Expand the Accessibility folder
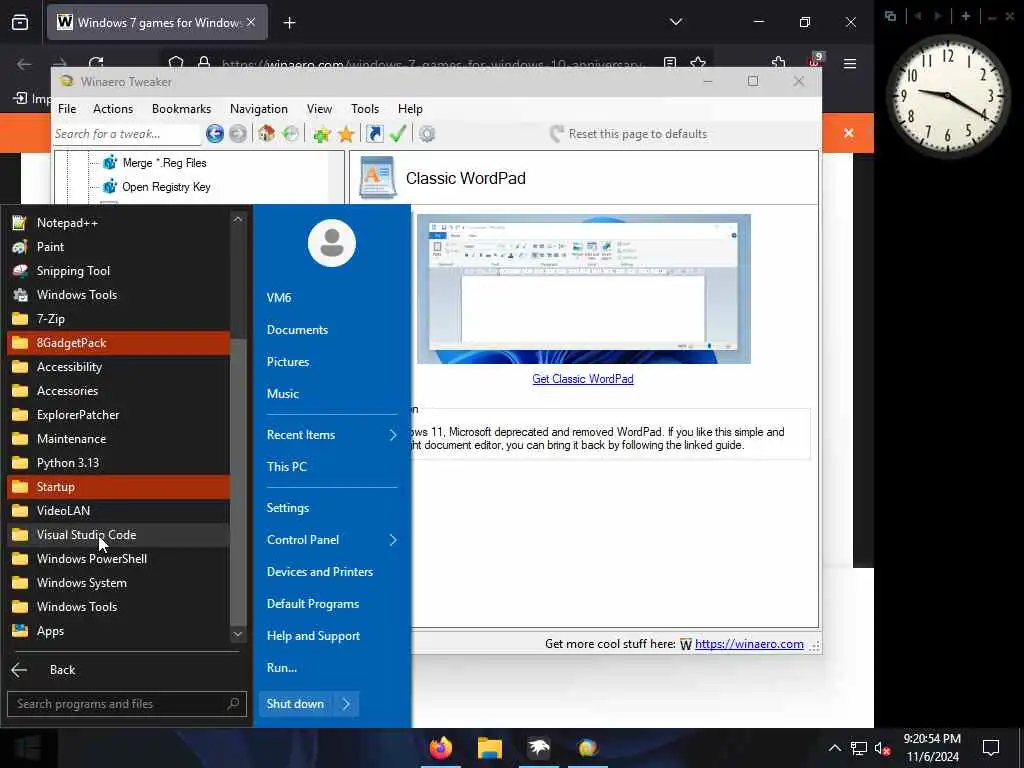The height and width of the screenshot is (768, 1024). [x=118, y=367]
